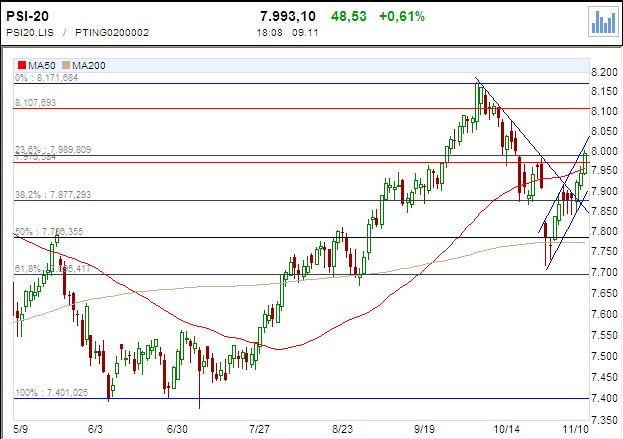The height and width of the screenshot is (439, 623).
Task: Click the 38,2% : 7.877,293 Fibonacci label
Action: pyautogui.click(x=53, y=195)
